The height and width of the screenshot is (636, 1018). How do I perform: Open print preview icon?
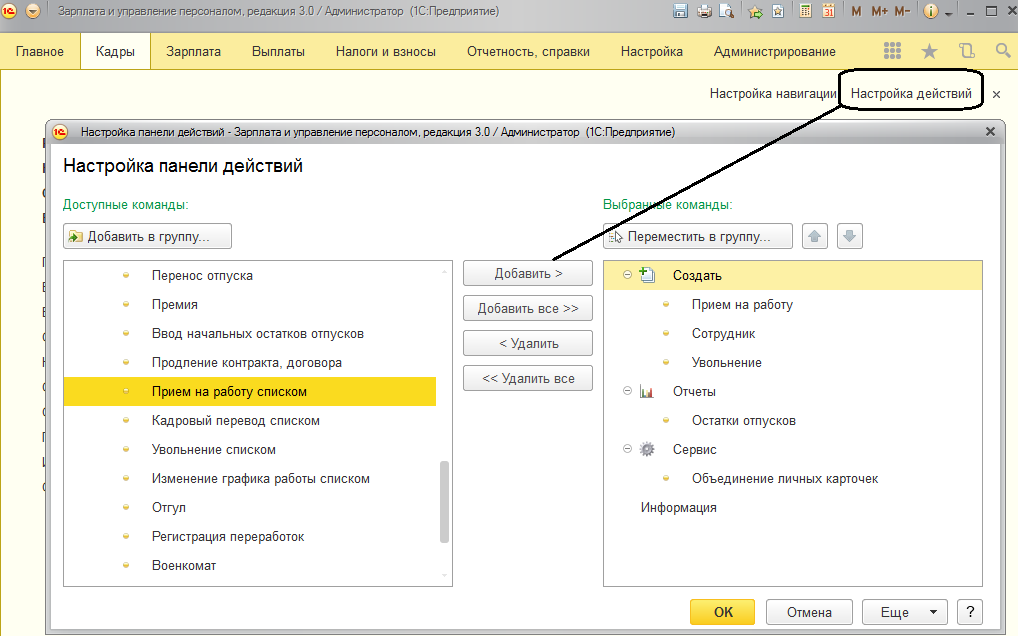726,11
